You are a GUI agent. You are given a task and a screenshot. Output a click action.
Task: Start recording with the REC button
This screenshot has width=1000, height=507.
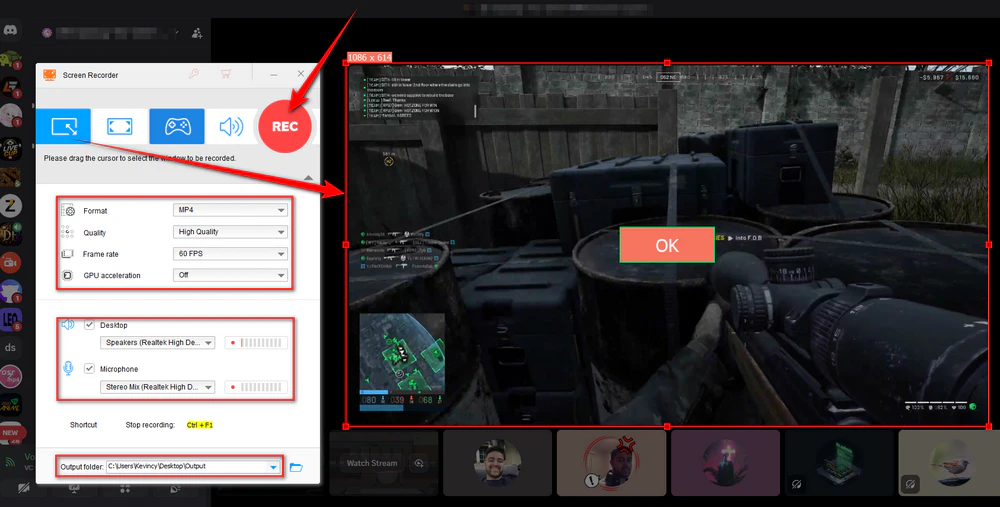(284, 126)
